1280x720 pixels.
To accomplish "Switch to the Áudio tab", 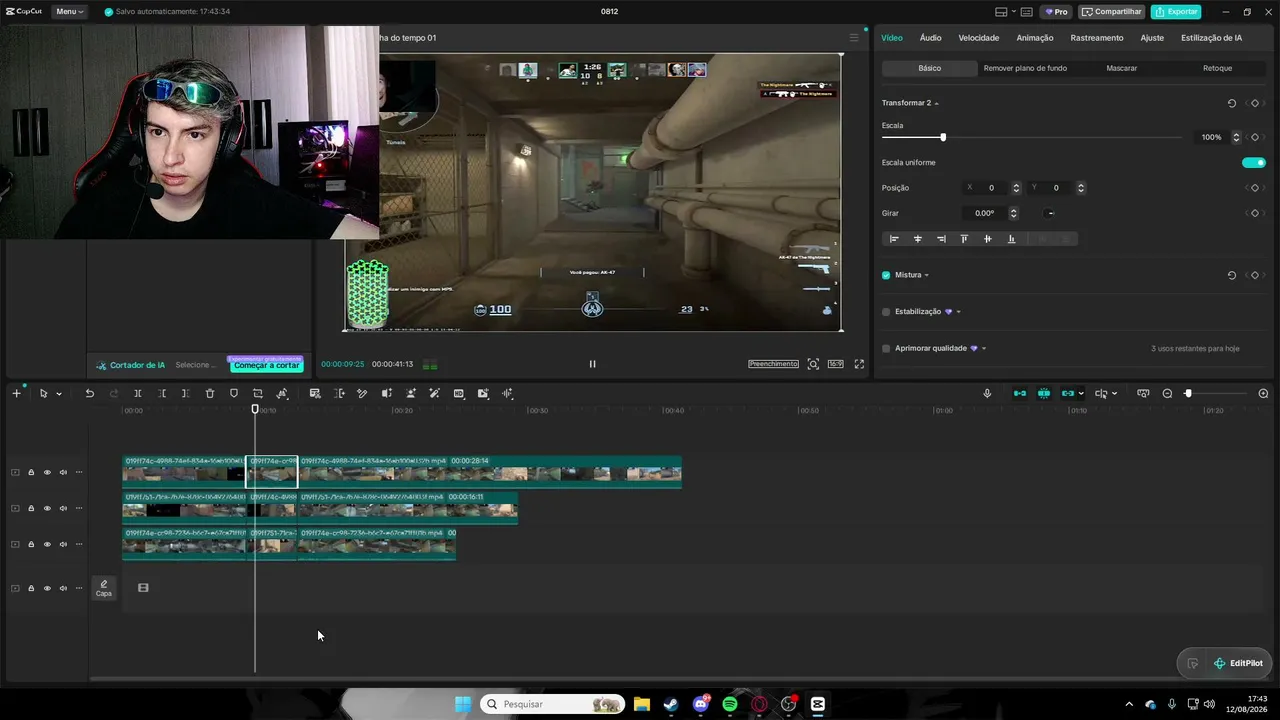I will pos(930,38).
